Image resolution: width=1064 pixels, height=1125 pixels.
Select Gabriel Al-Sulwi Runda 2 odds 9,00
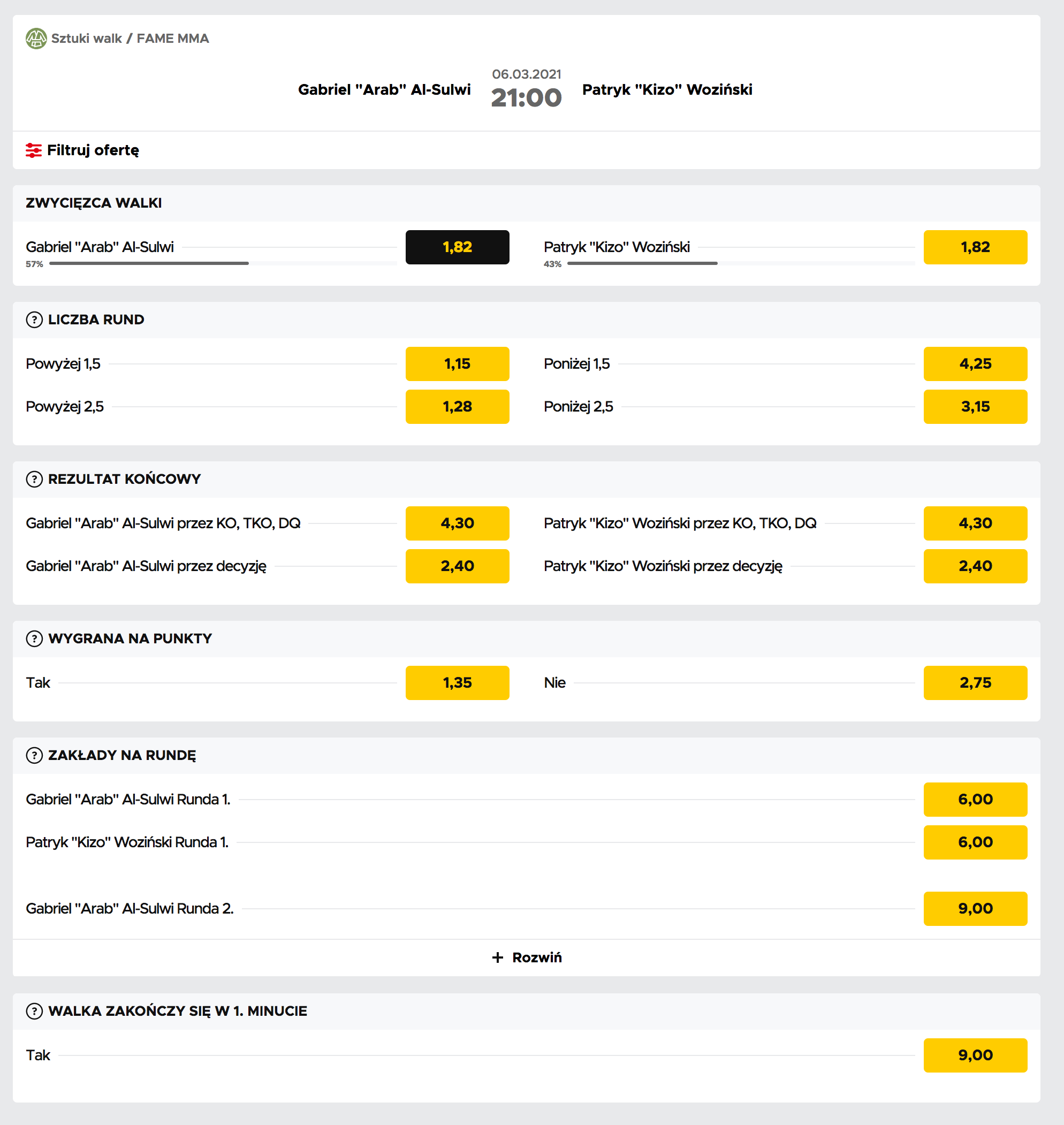pyautogui.click(x=975, y=908)
